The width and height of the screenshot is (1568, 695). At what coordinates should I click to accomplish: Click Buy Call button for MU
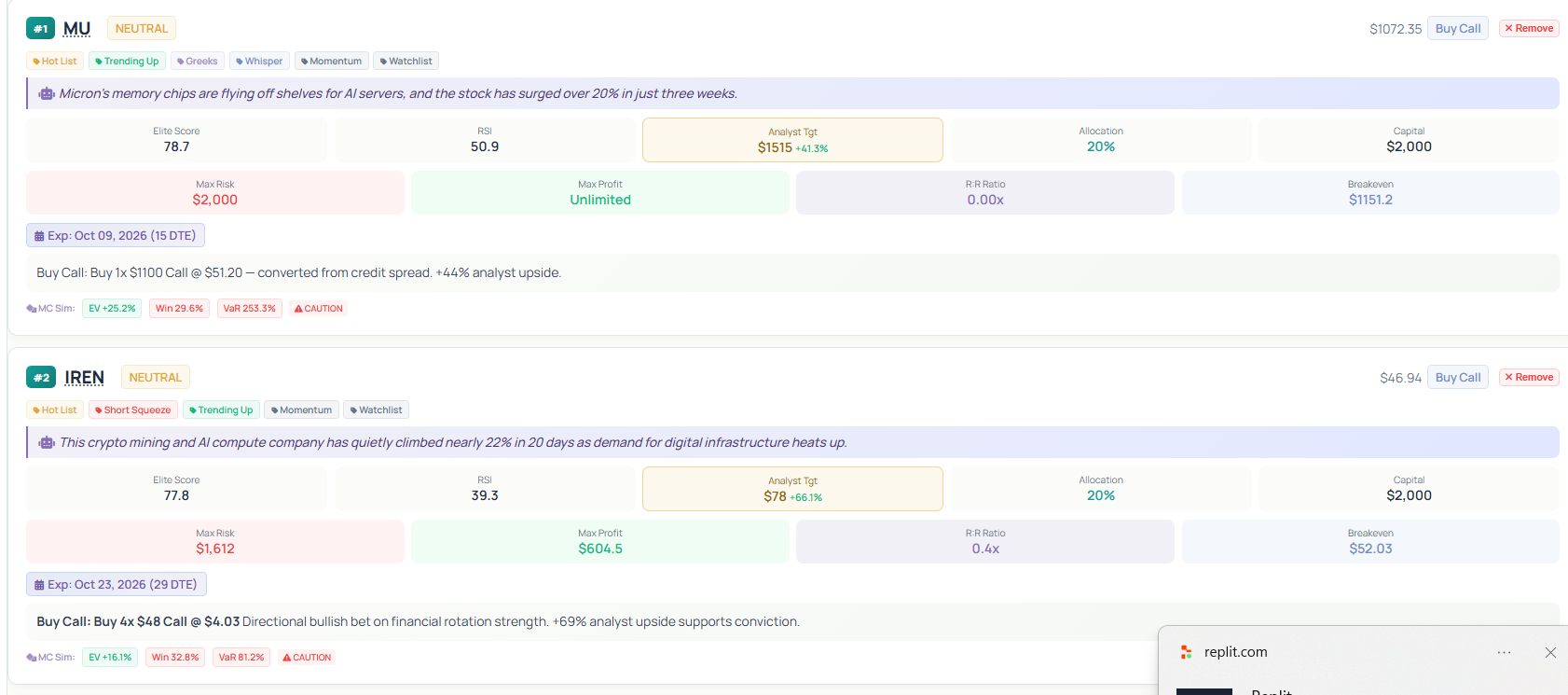tap(1458, 29)
